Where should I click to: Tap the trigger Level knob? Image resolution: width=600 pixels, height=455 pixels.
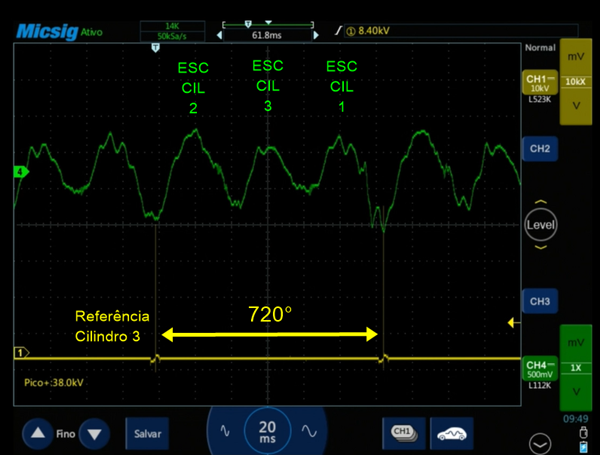(x=540, y=226)
